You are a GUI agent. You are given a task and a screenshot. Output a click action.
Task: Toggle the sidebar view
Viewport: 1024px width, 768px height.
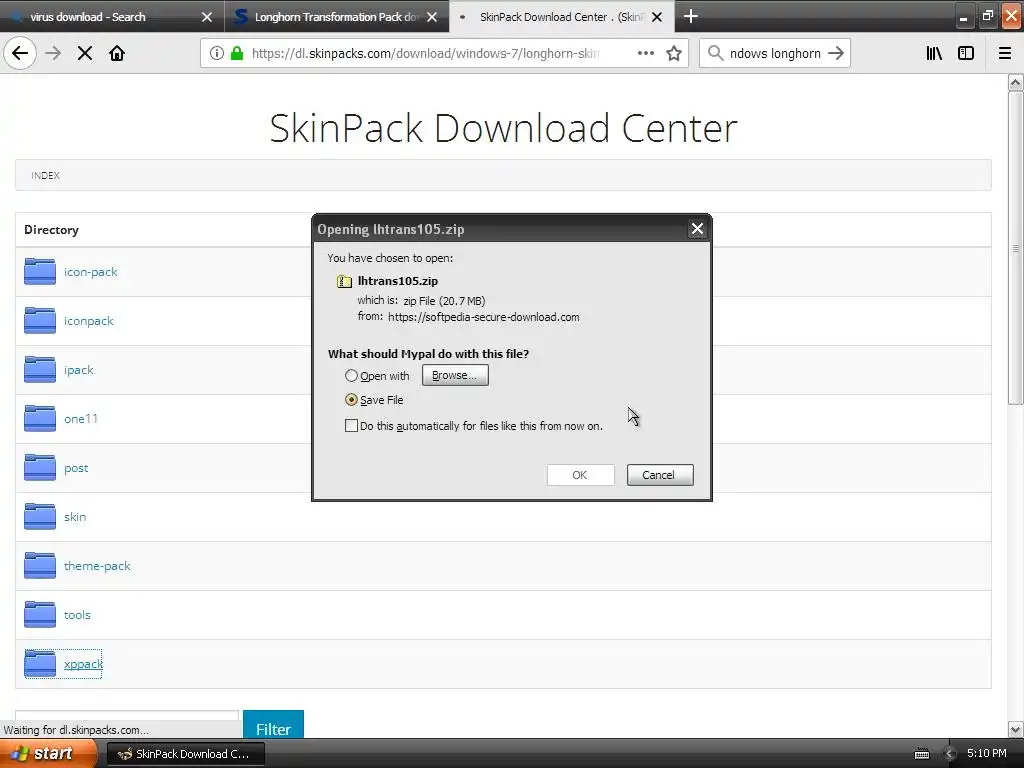pos(966,53)
